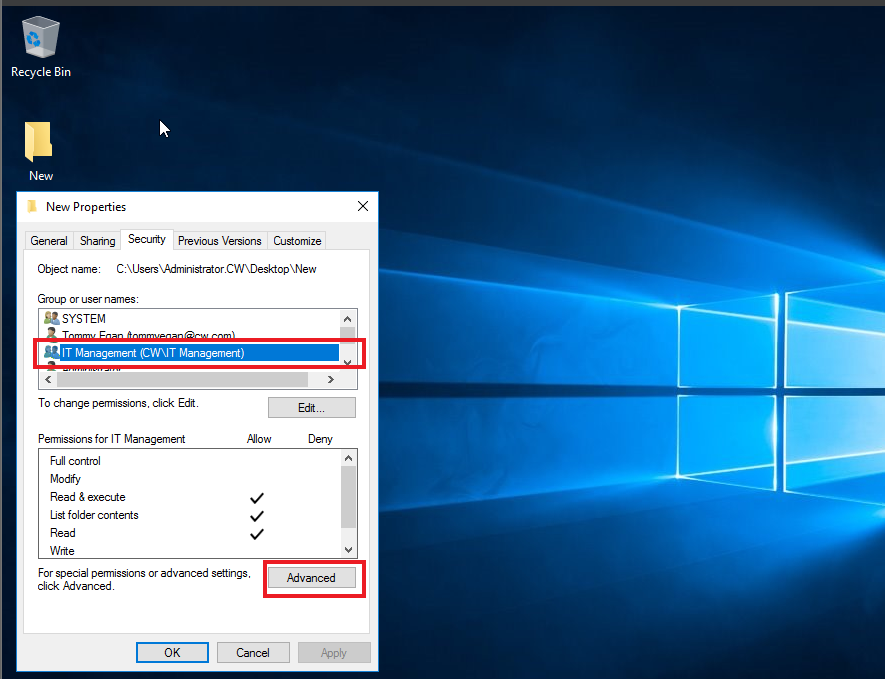Confirm the dialog with OK
The height and width of the screenshot is (679, 885).
pyautogui.click(x=172, y=652)
